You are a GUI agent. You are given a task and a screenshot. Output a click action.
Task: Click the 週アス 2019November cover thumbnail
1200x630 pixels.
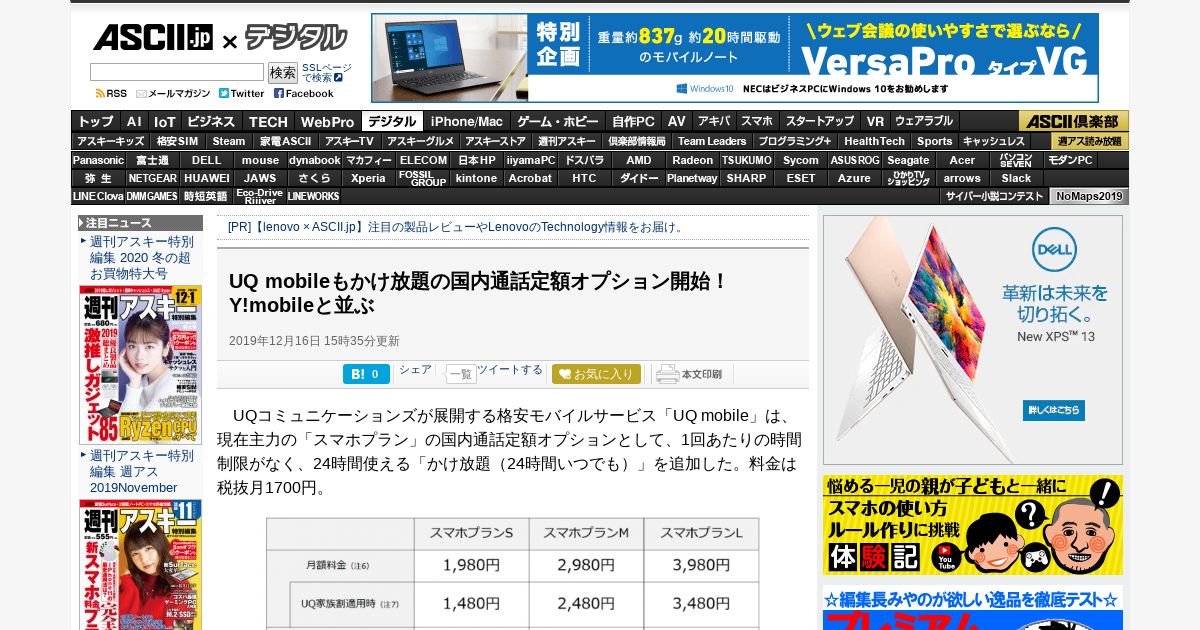point(141,564)
